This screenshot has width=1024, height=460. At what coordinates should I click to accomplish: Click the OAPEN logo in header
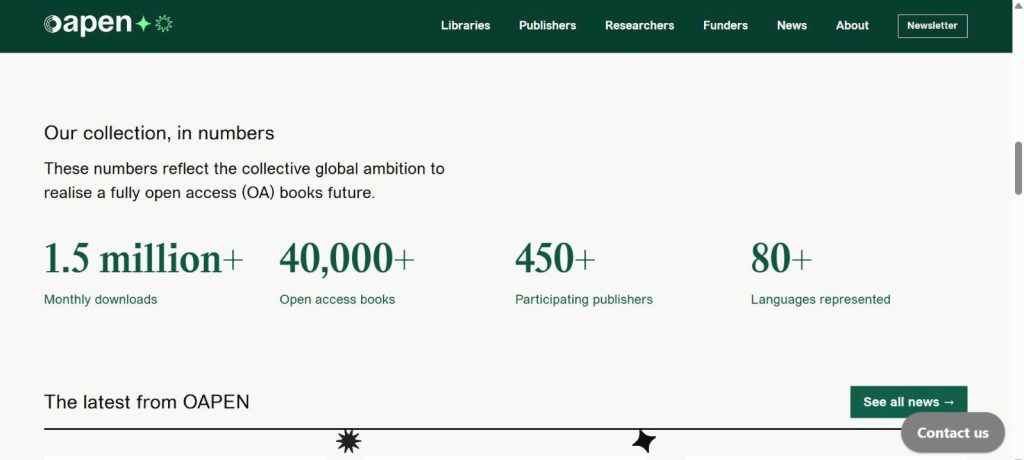[x=87, y=25]
